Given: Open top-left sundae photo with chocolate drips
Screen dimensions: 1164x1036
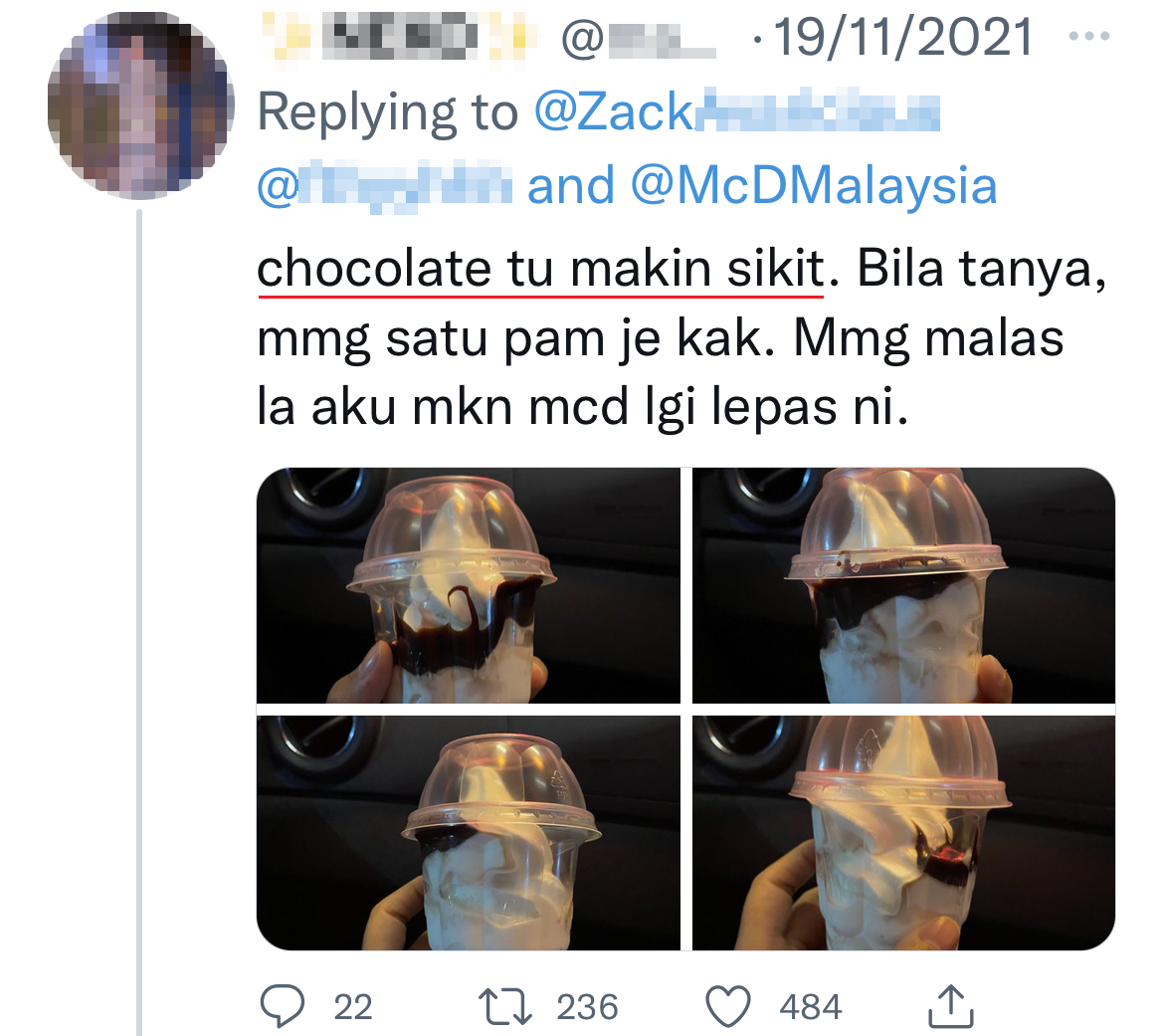Looking at the screenshot, I should (469, 585).
